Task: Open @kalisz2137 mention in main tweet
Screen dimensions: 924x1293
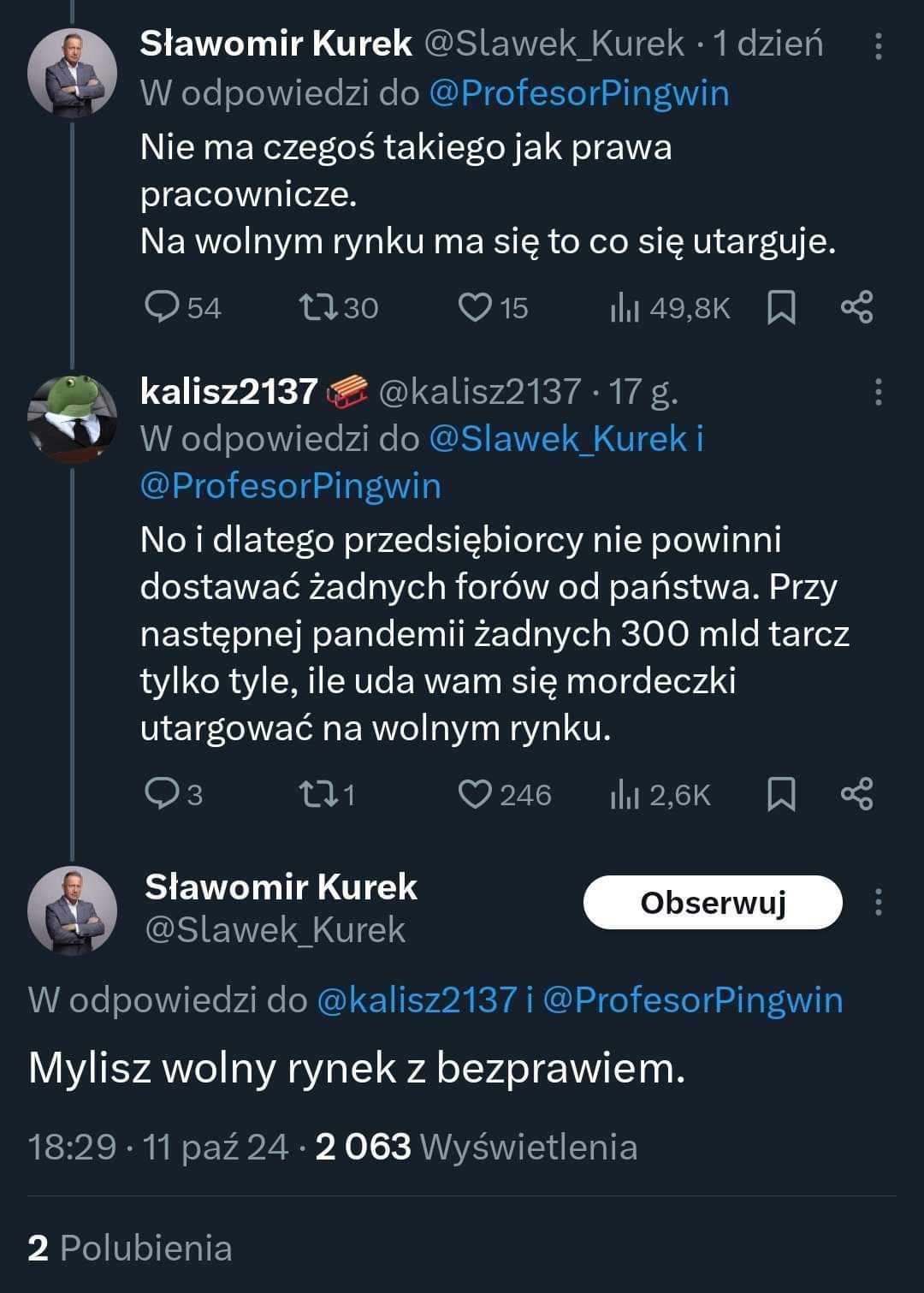Action: click(417, 999)
